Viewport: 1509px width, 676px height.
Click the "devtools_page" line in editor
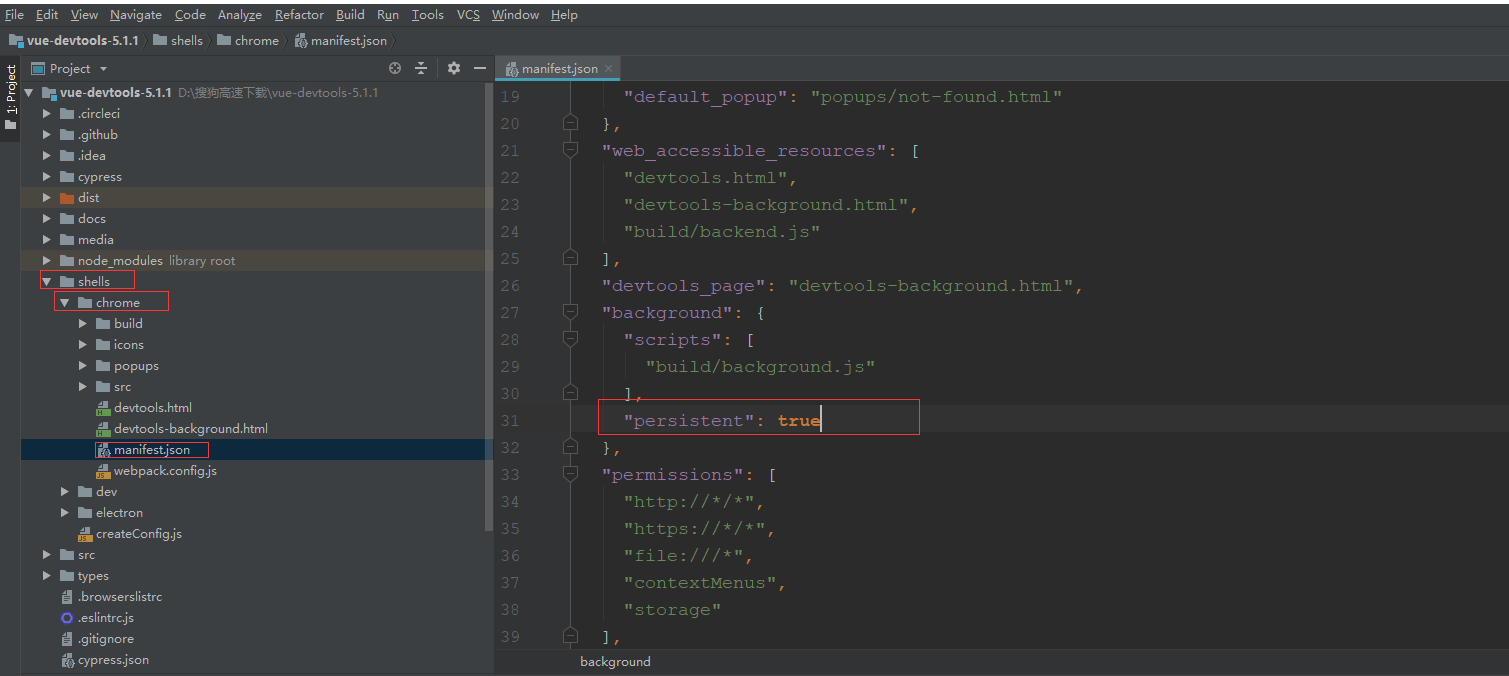tap(842, 285)
